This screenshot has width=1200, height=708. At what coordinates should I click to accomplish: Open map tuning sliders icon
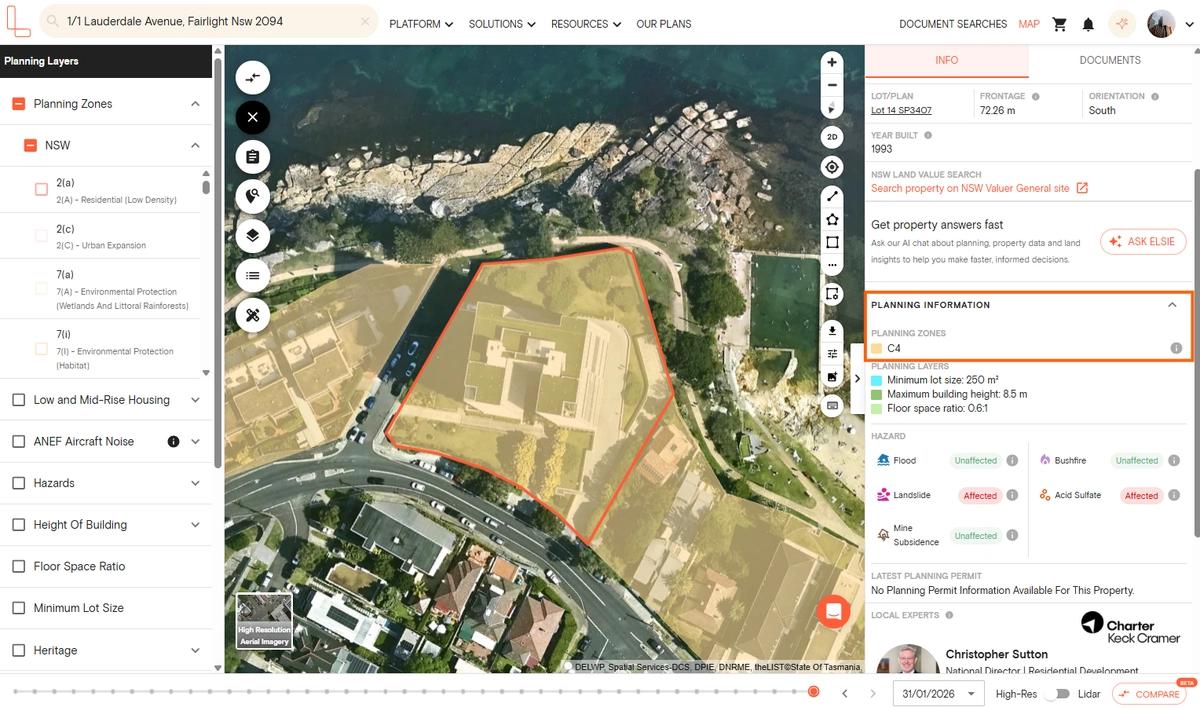click(x=831, y=353)
